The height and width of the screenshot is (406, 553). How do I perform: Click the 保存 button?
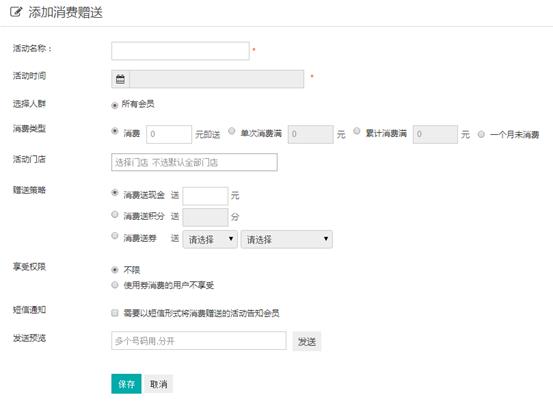[126, 384]
